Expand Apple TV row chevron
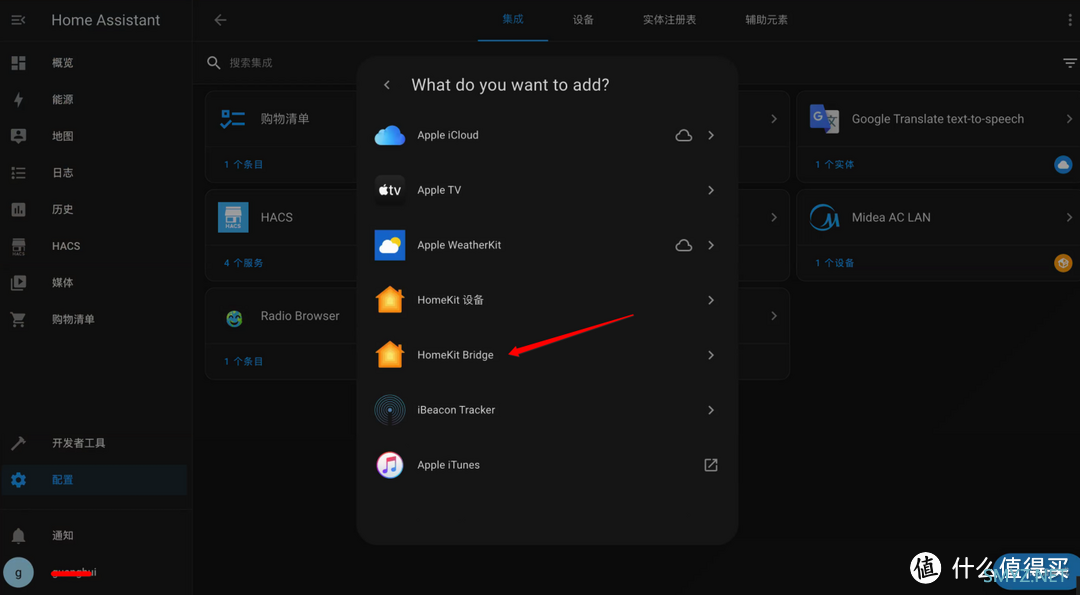The width and height of the screenshot is (1080, 595). point(711,190)
